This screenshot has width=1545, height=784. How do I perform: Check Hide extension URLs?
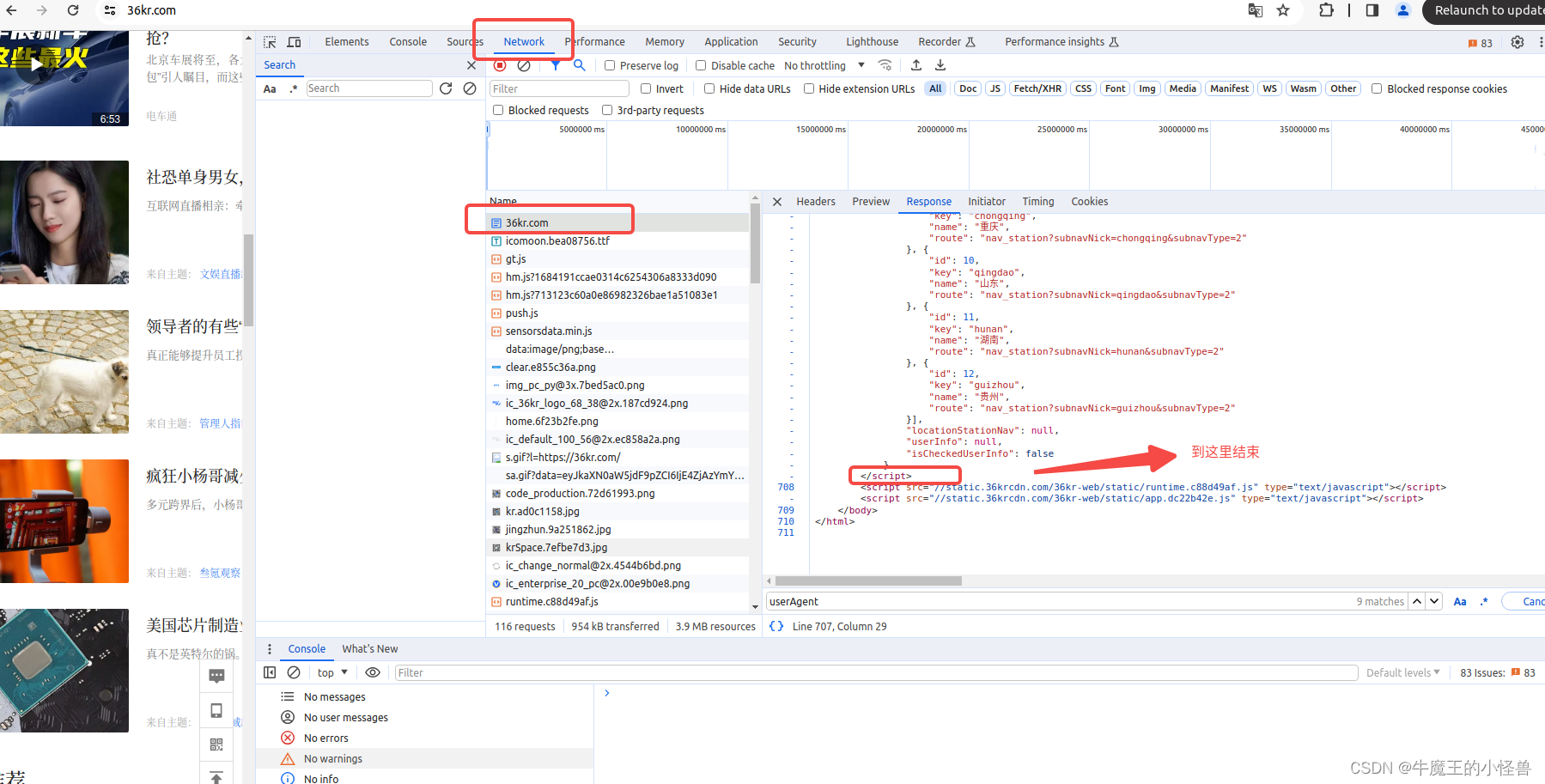pos(809,88)
